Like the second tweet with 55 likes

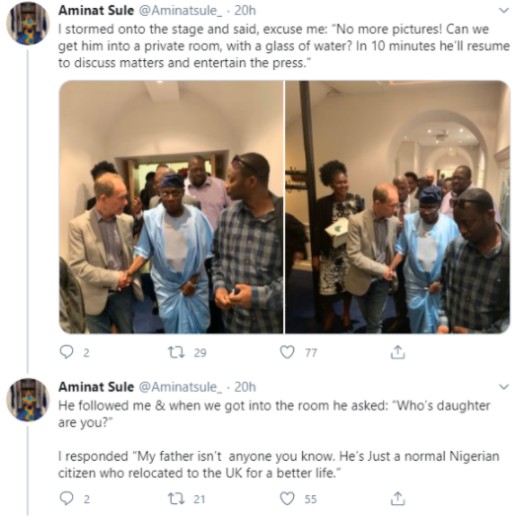tap(287, 499)
